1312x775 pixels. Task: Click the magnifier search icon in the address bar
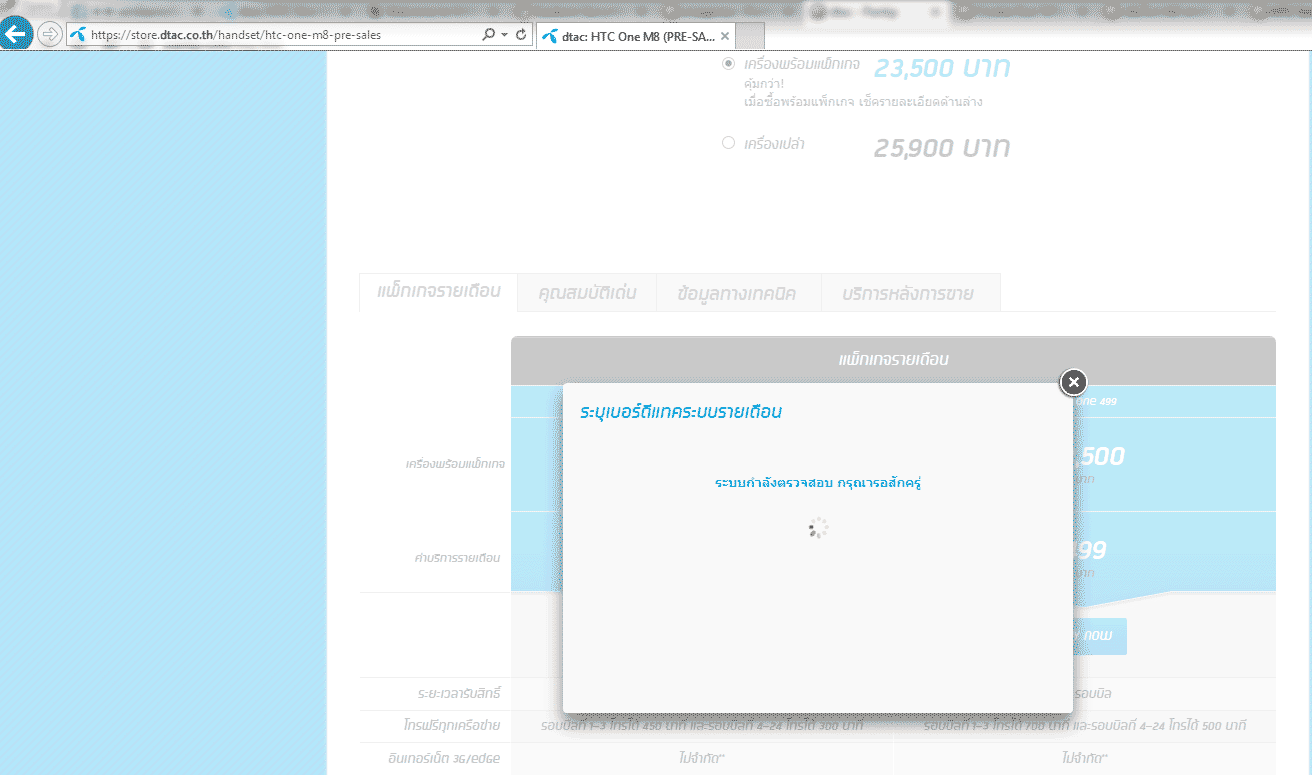click(488, 35)
